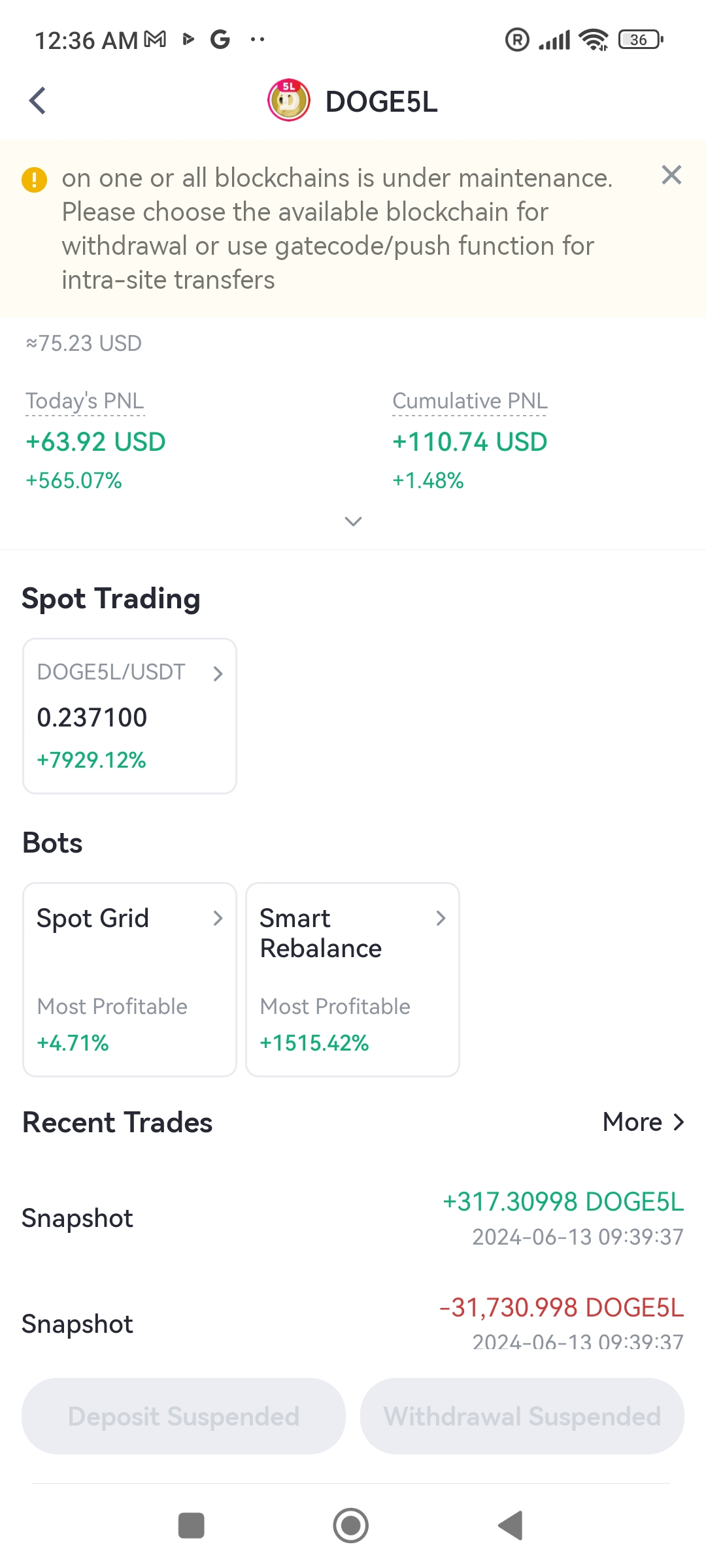Tap Today's PNL label for info
The height and width of the screenshot is (1568, 706).
click(x=85, y=401)
